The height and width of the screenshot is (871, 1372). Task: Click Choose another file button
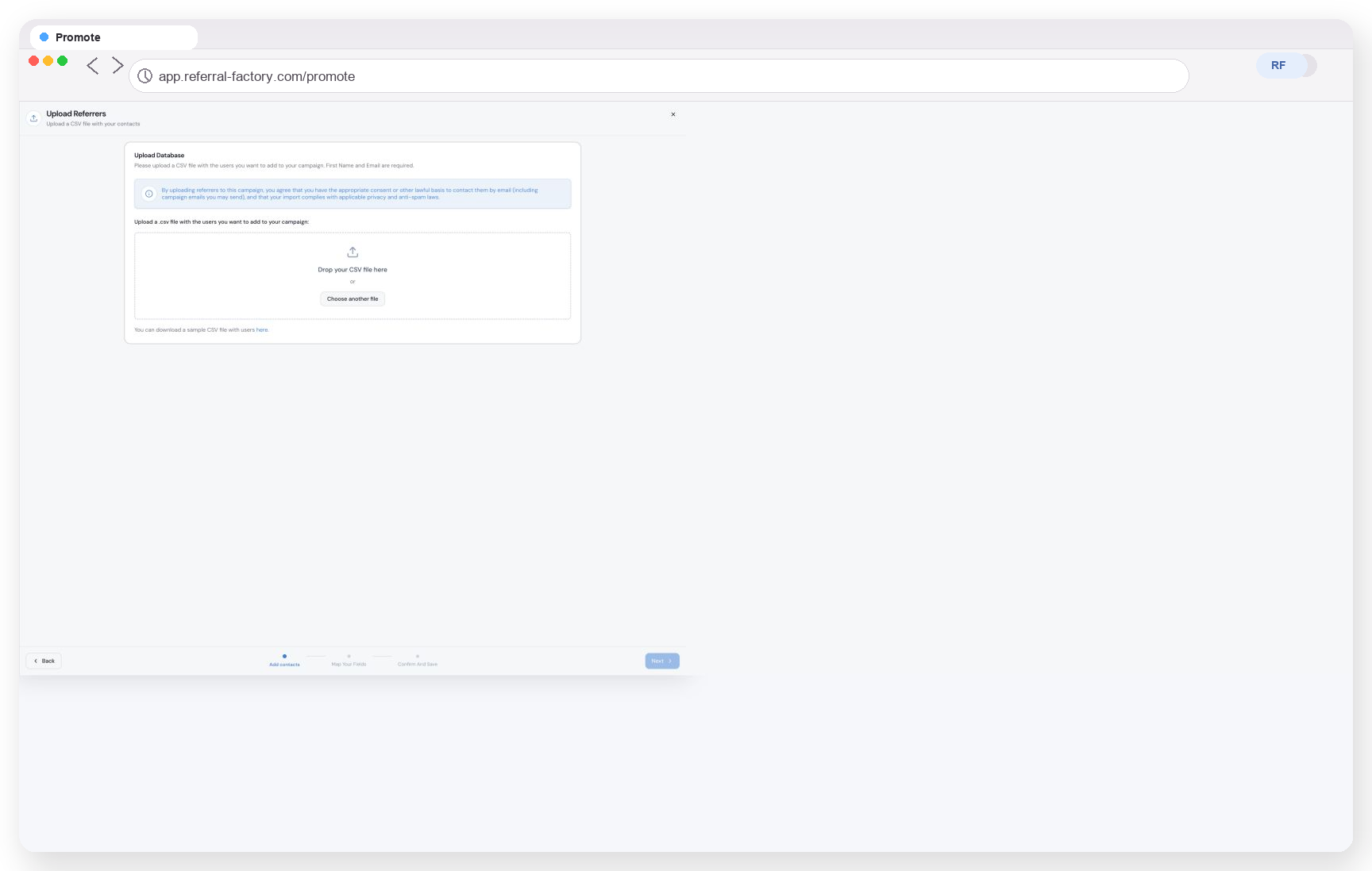(353, 299)
